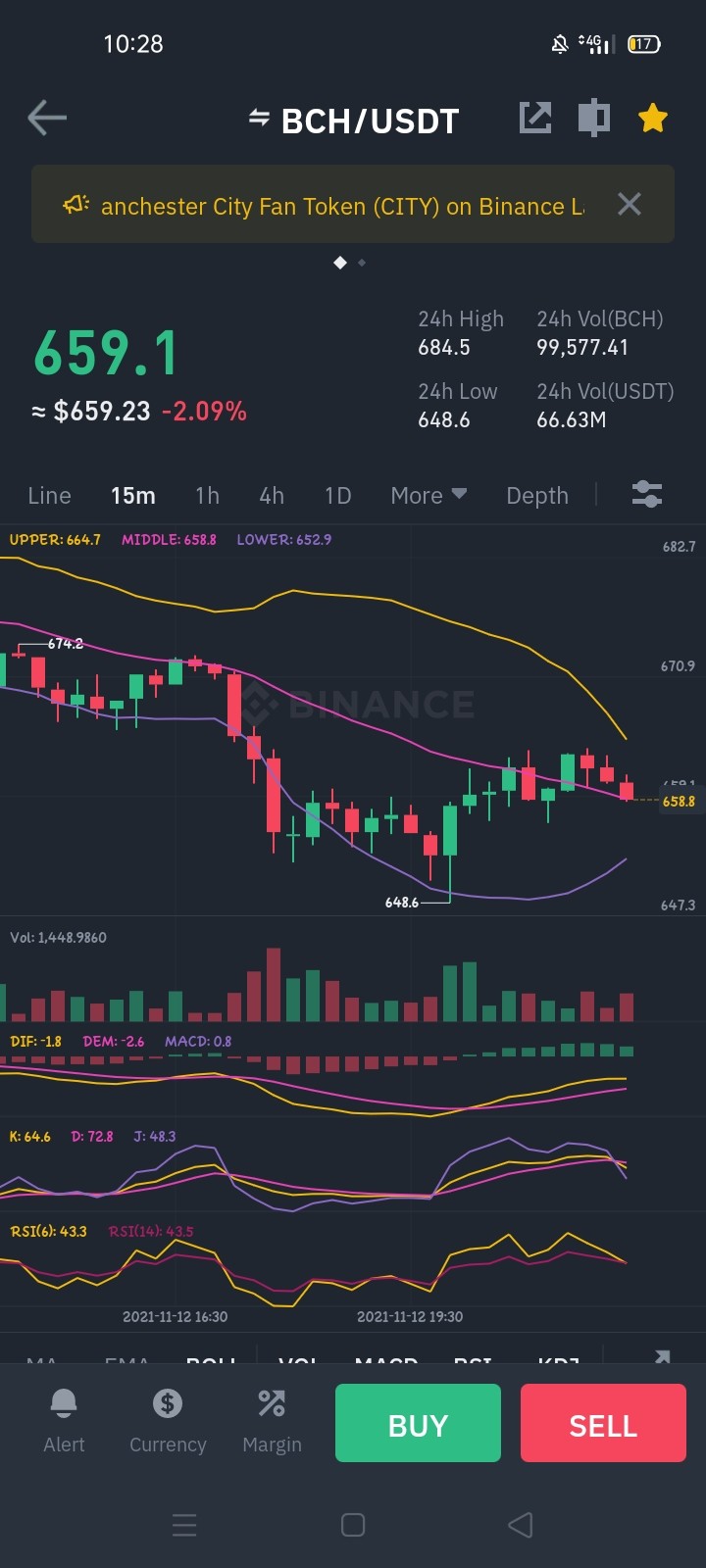This screenshot has height=1568, width=706.
Task: Tap the split-view candlestick icon
Action: tap(594, 119)
